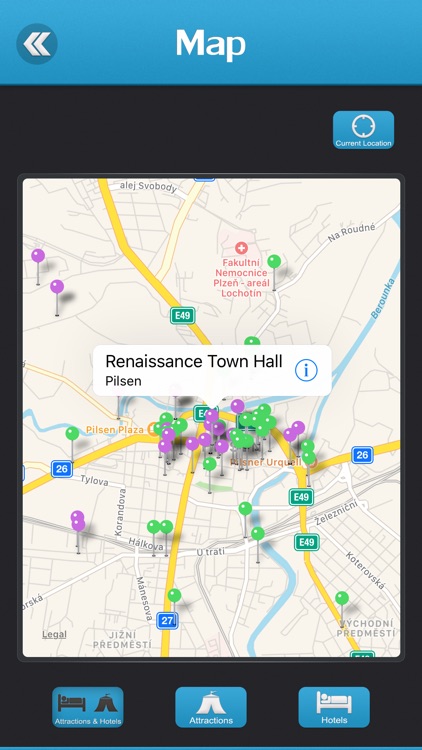Click the Pilsner Urquell label

click(267, 462)
